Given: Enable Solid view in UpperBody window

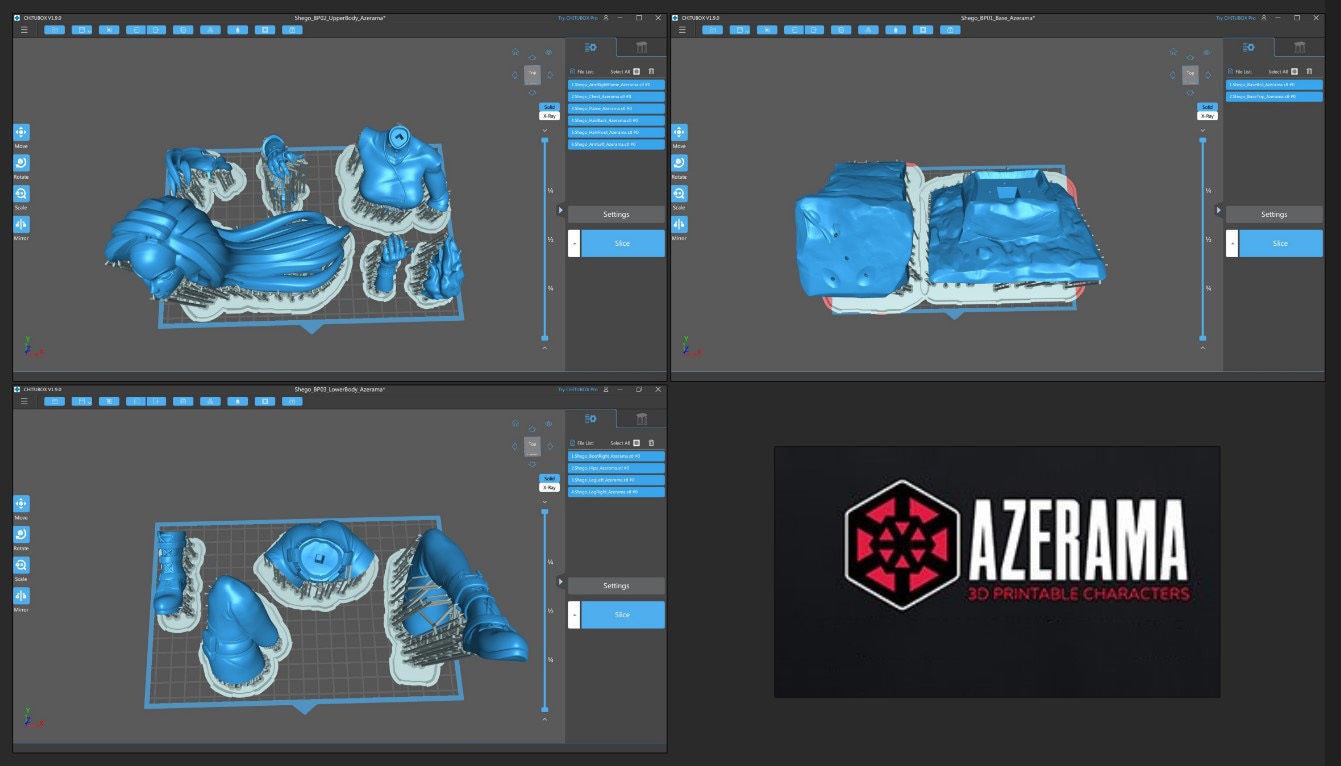Looking at the screenshot, I should 549,107.
